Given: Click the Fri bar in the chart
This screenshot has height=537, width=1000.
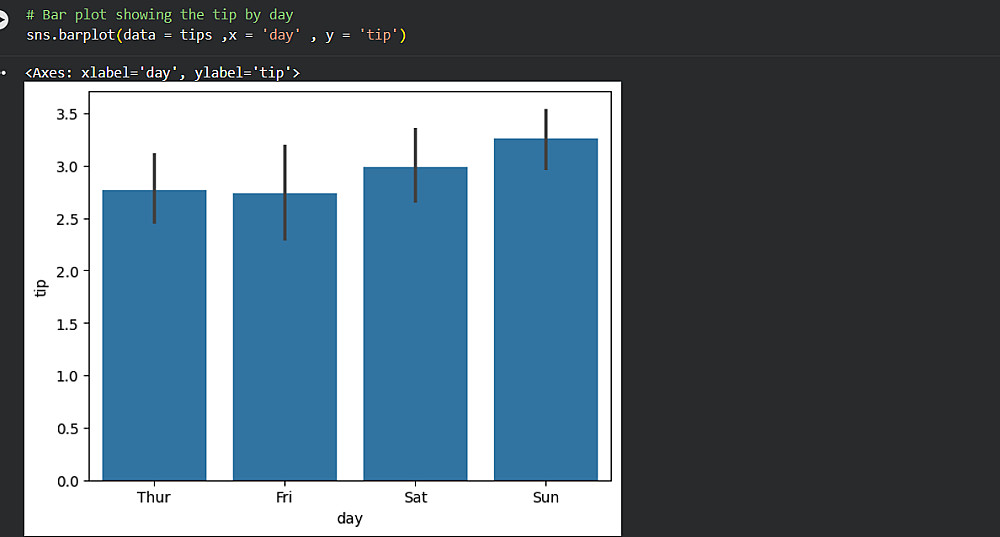Looking at the screenshot, I should coord(284,337).
